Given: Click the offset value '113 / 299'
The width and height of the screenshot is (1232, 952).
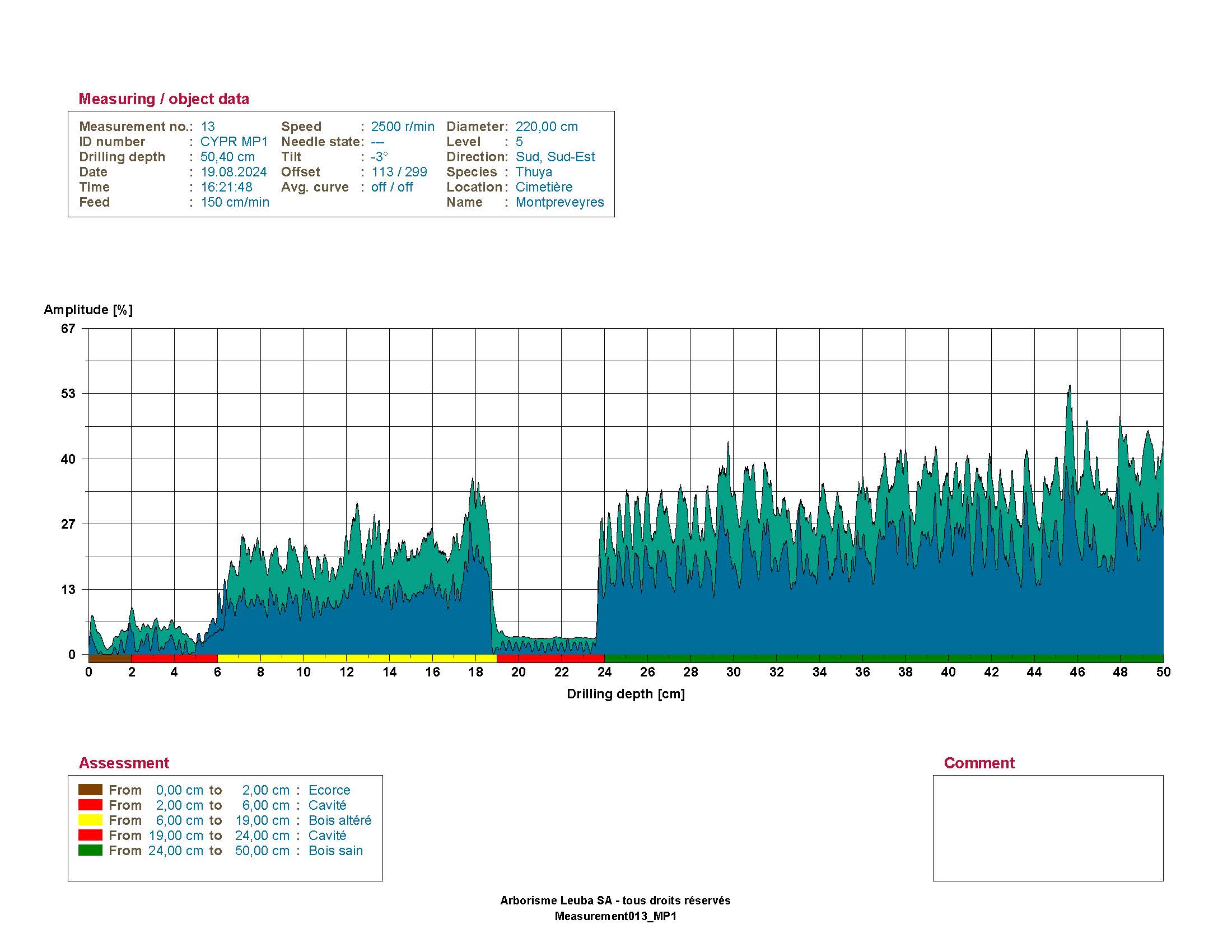Looking at the screenshot, I should [x=399, y=172].
